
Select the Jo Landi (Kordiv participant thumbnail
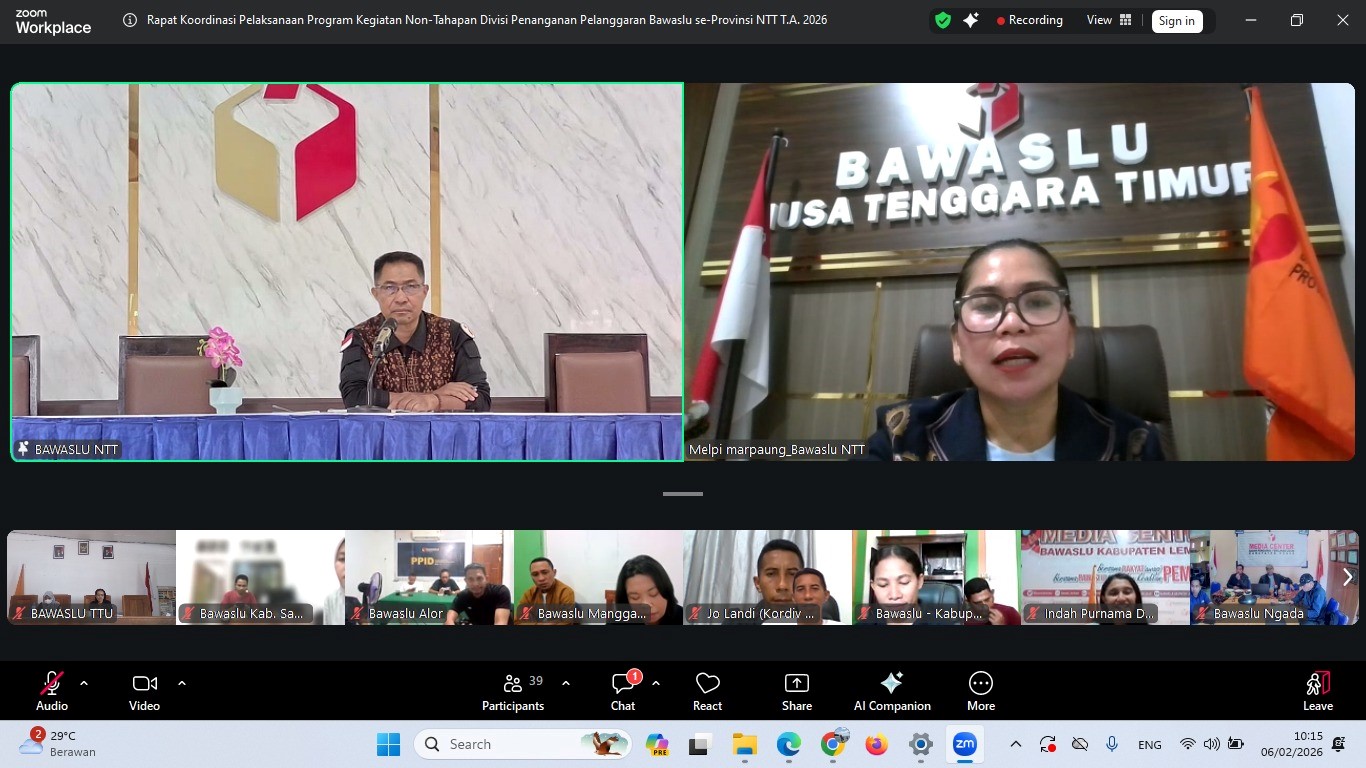coord(768,578)
